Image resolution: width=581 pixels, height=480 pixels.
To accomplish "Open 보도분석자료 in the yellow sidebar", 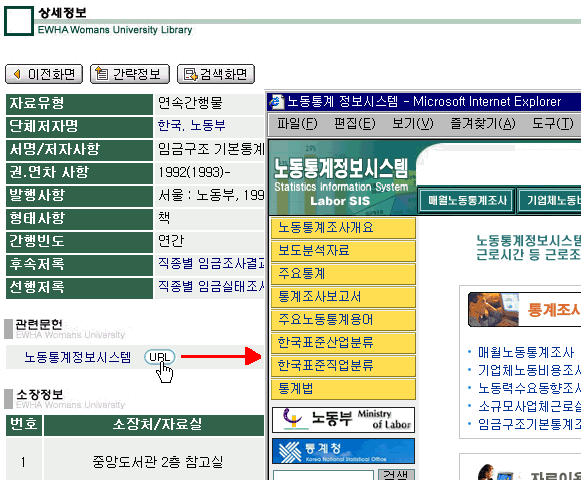I will point(343,251).
